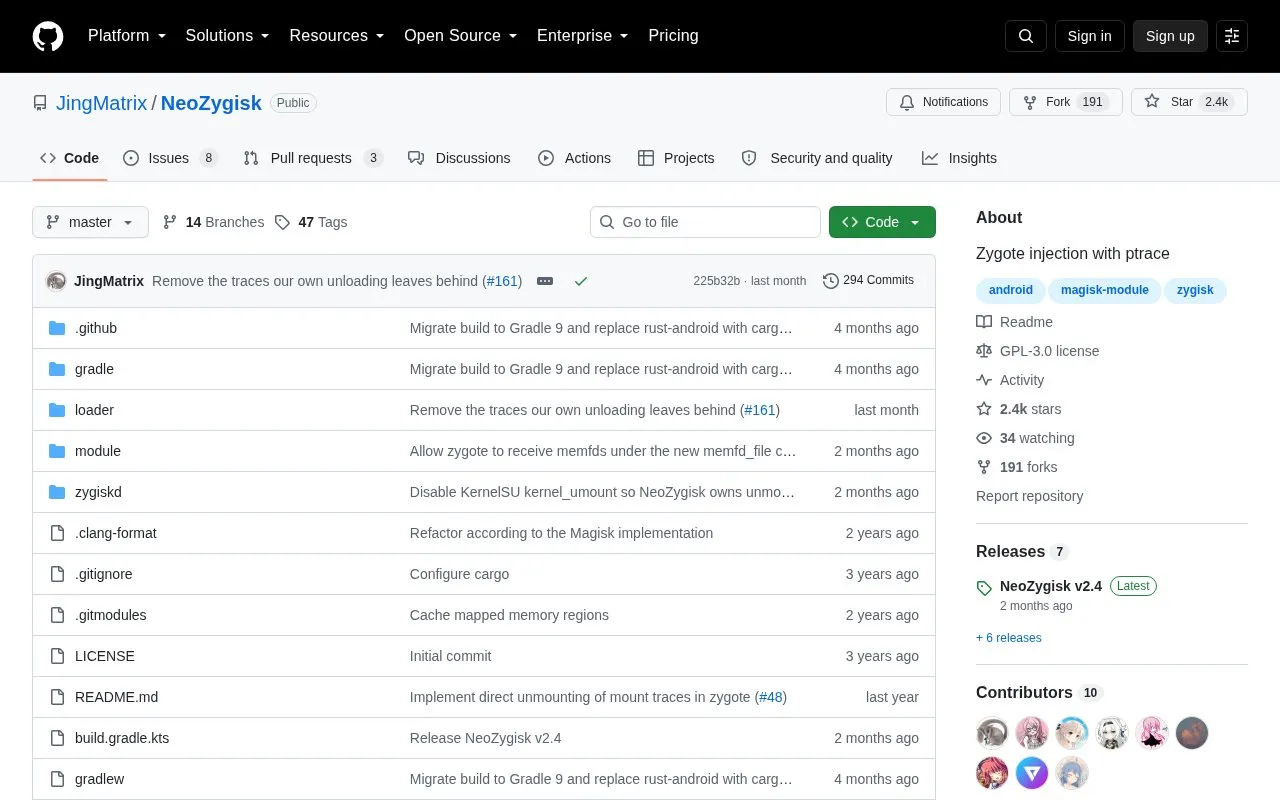Open the + 6 releases link
The height and width of the screenshot is (800, 1280).
click(x=1009, y=638)
